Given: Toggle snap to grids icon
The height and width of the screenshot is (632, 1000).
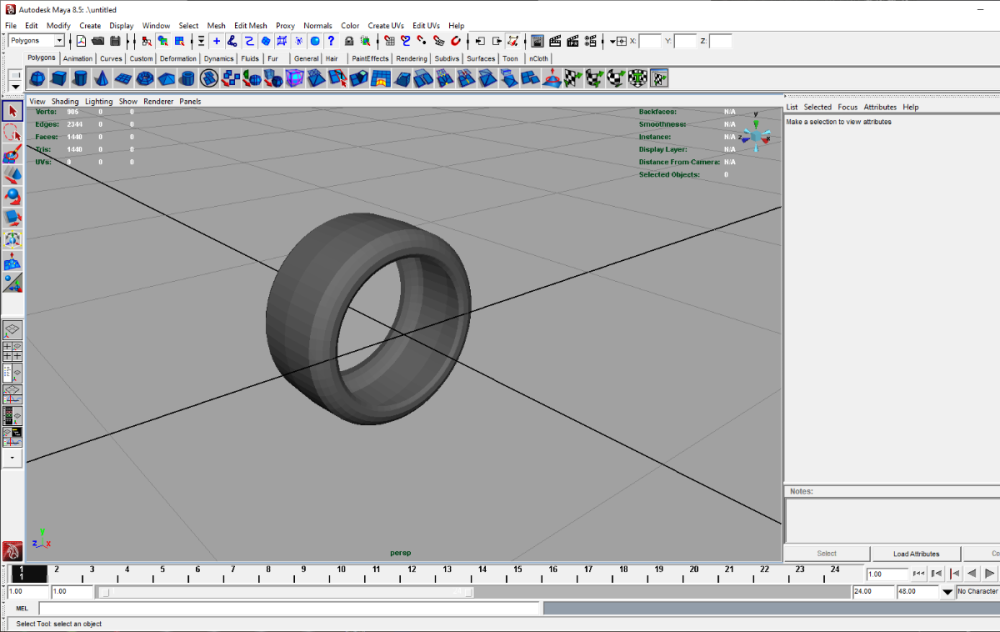Looking at the screenshot, I should [388, 41].
